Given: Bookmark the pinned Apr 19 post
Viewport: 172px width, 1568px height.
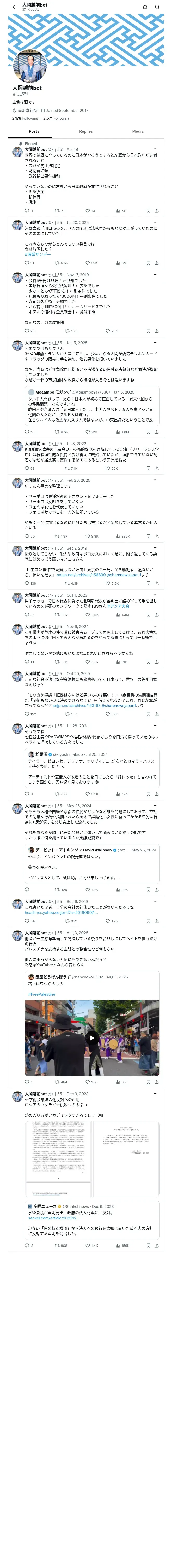Looking at the screenshot, I should point(148,211).
